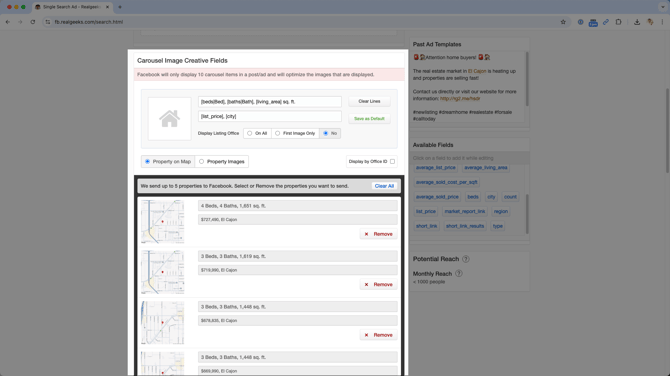The height and width of the screenshot is (376, 670).
Task: Click the first carousel line template input
Action: 270,102
